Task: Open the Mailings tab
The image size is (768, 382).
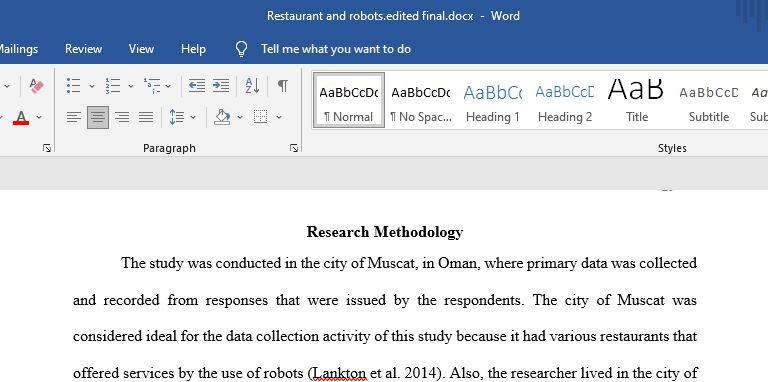Action: [19, 49]
